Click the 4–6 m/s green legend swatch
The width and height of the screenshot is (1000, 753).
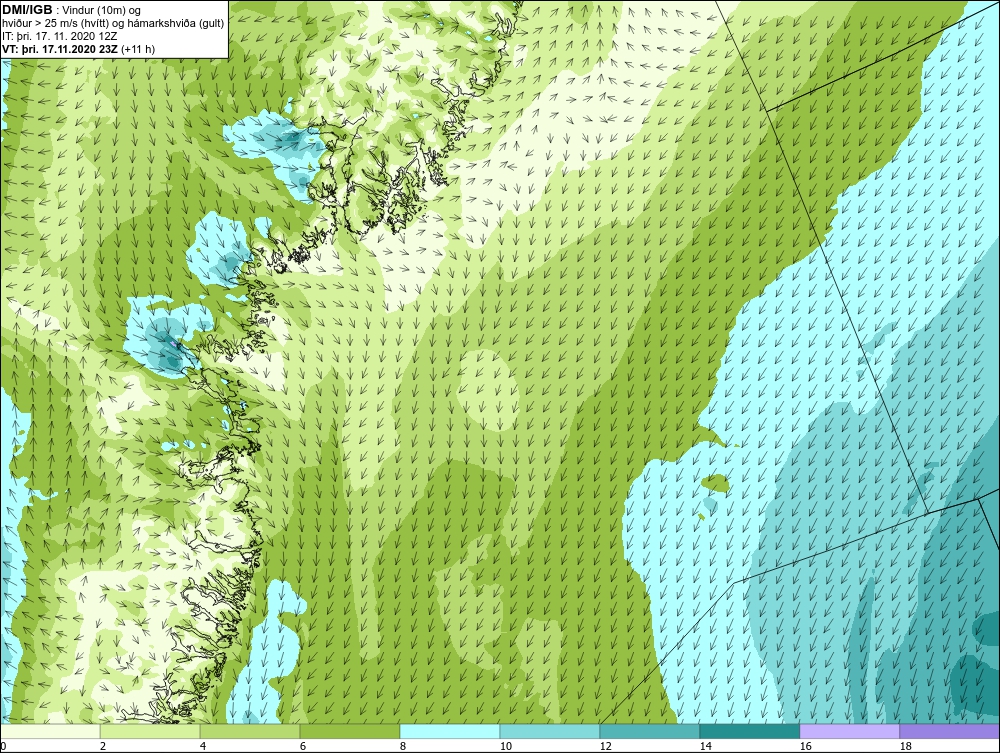tap(250, 731)
